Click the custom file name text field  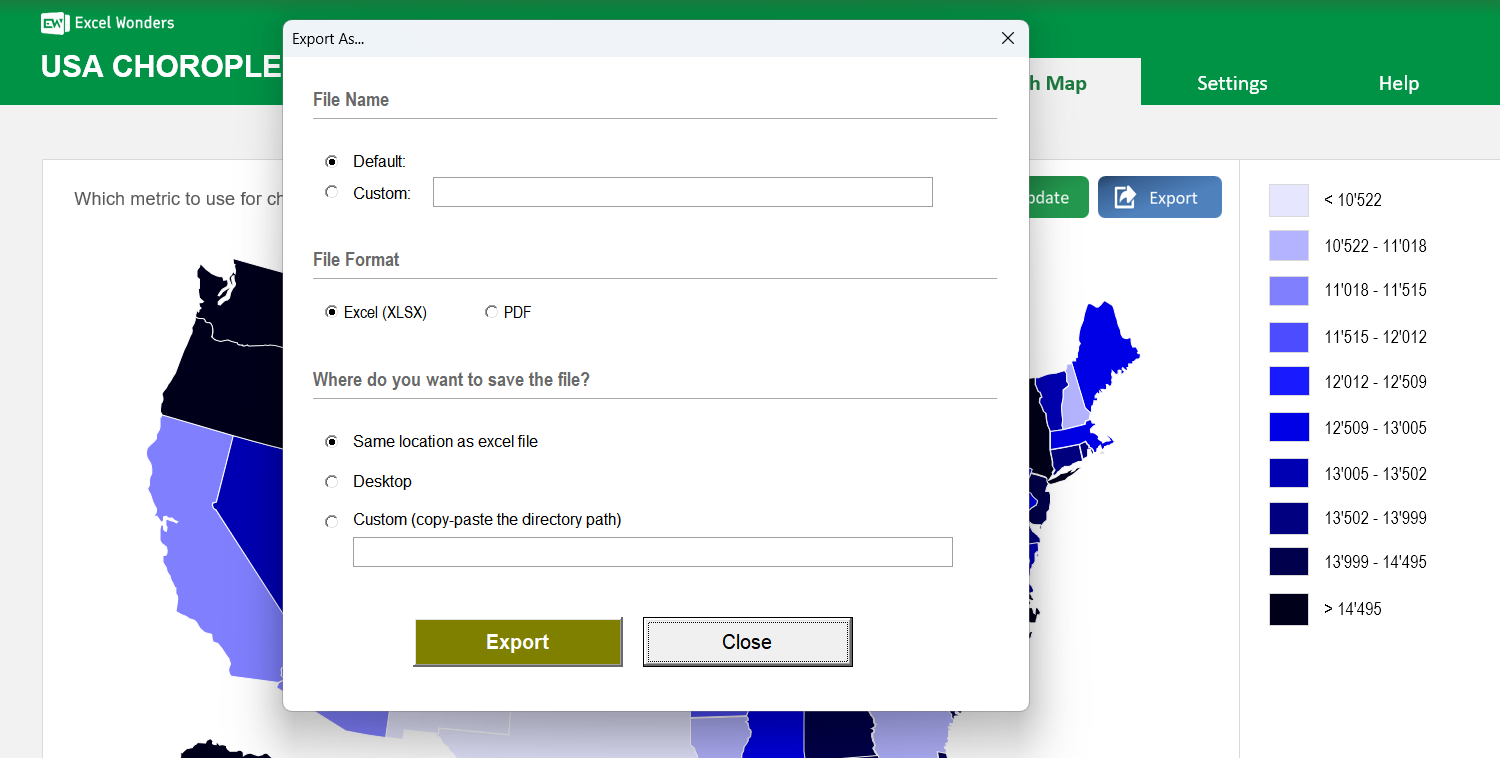[x=682, y=192]
